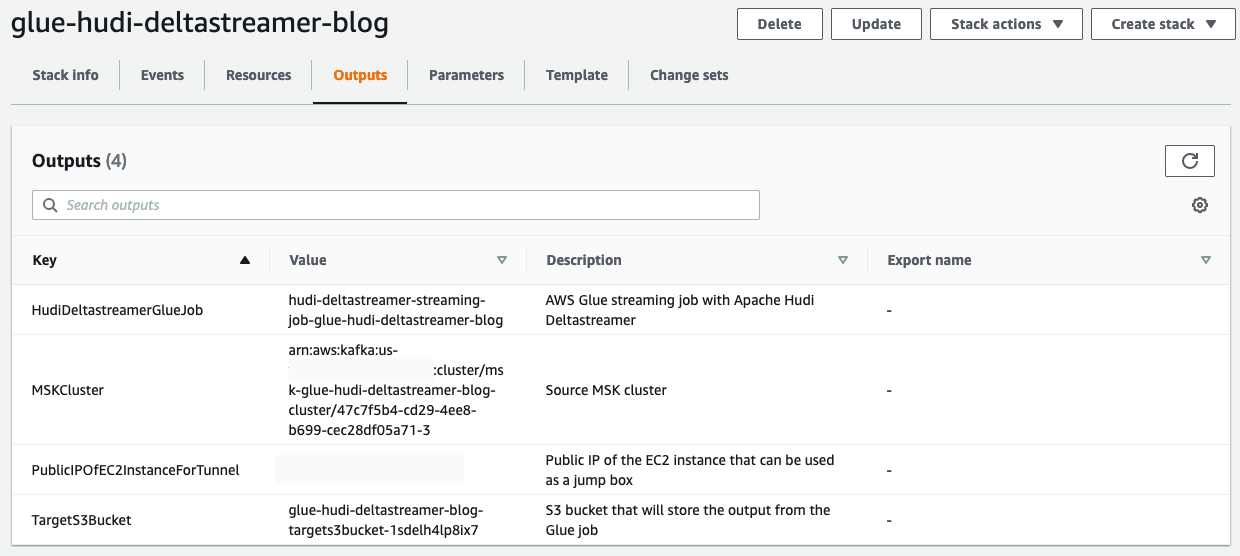This screenshot has height=556, width=1240.
Task: Click the Value column sort arrow
Action: [502, 260]
